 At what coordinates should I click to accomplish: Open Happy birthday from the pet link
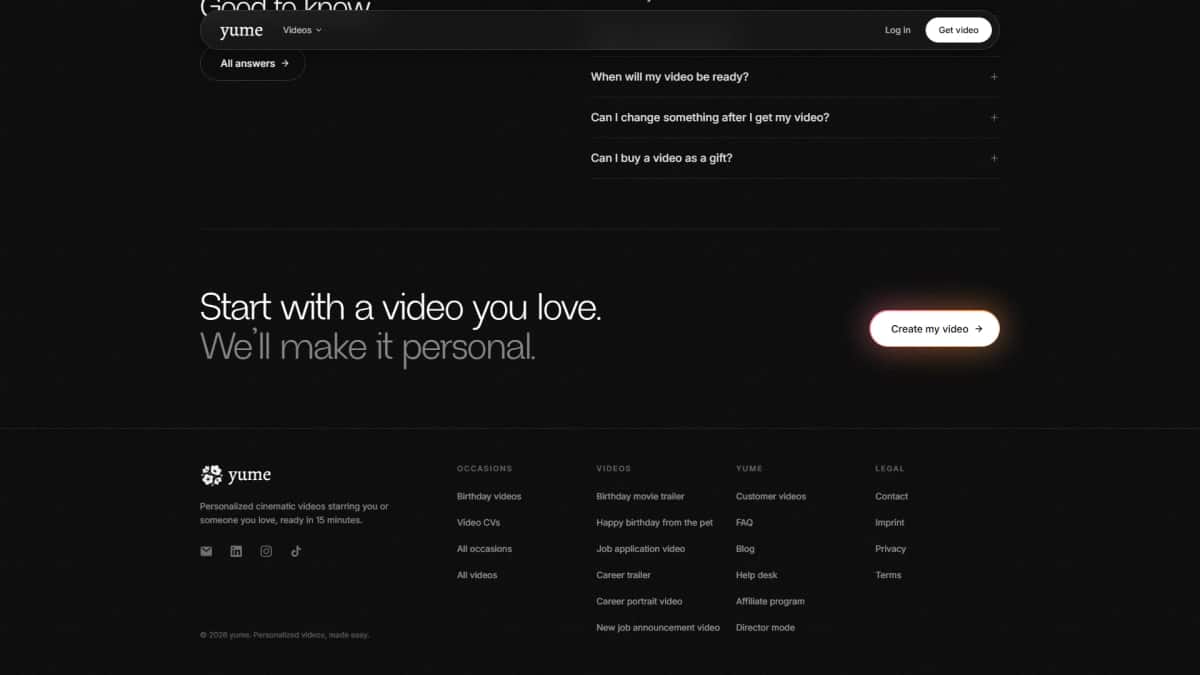click(655, 523)
